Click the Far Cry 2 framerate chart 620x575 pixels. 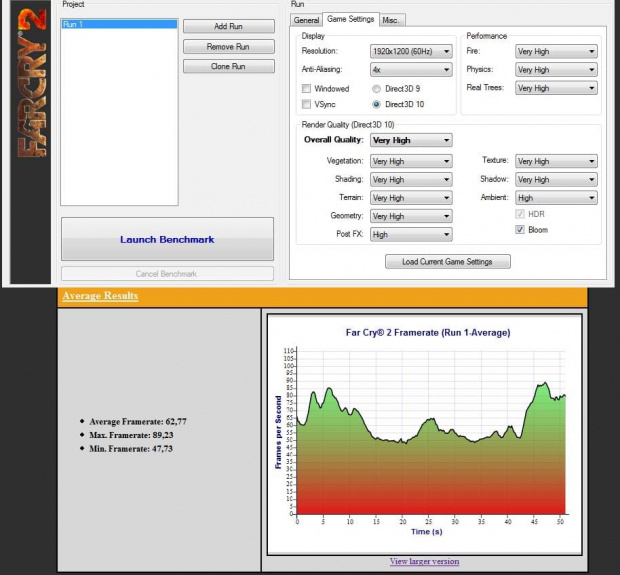(x=425, y=435)
